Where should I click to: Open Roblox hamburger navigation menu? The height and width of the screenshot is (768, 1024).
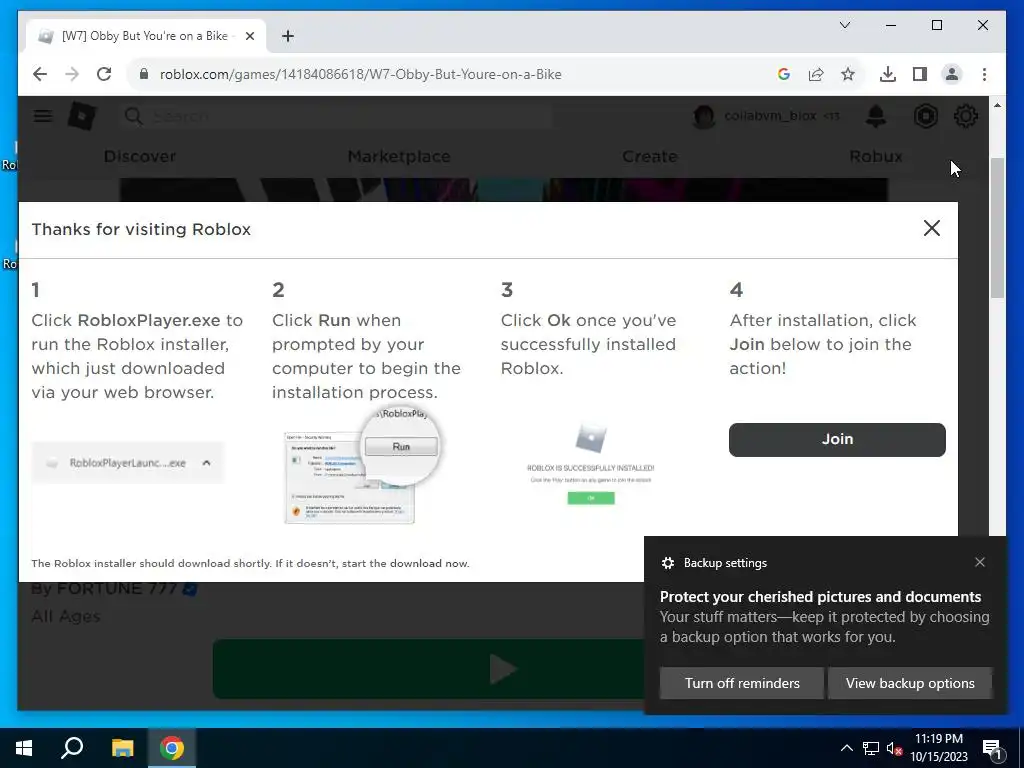43,116
